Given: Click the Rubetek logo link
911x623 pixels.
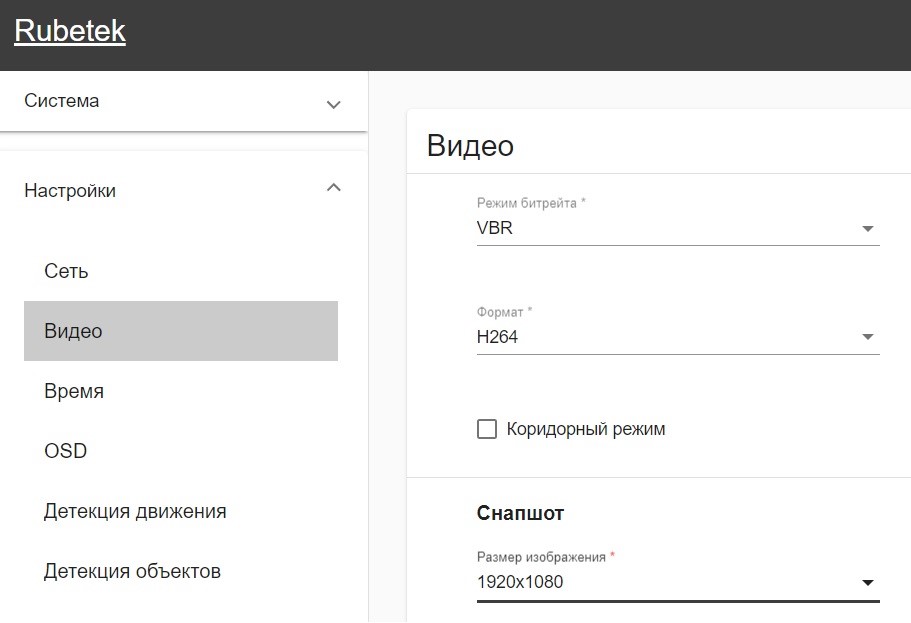Looking at the screenshot, I should click(70, 31).
